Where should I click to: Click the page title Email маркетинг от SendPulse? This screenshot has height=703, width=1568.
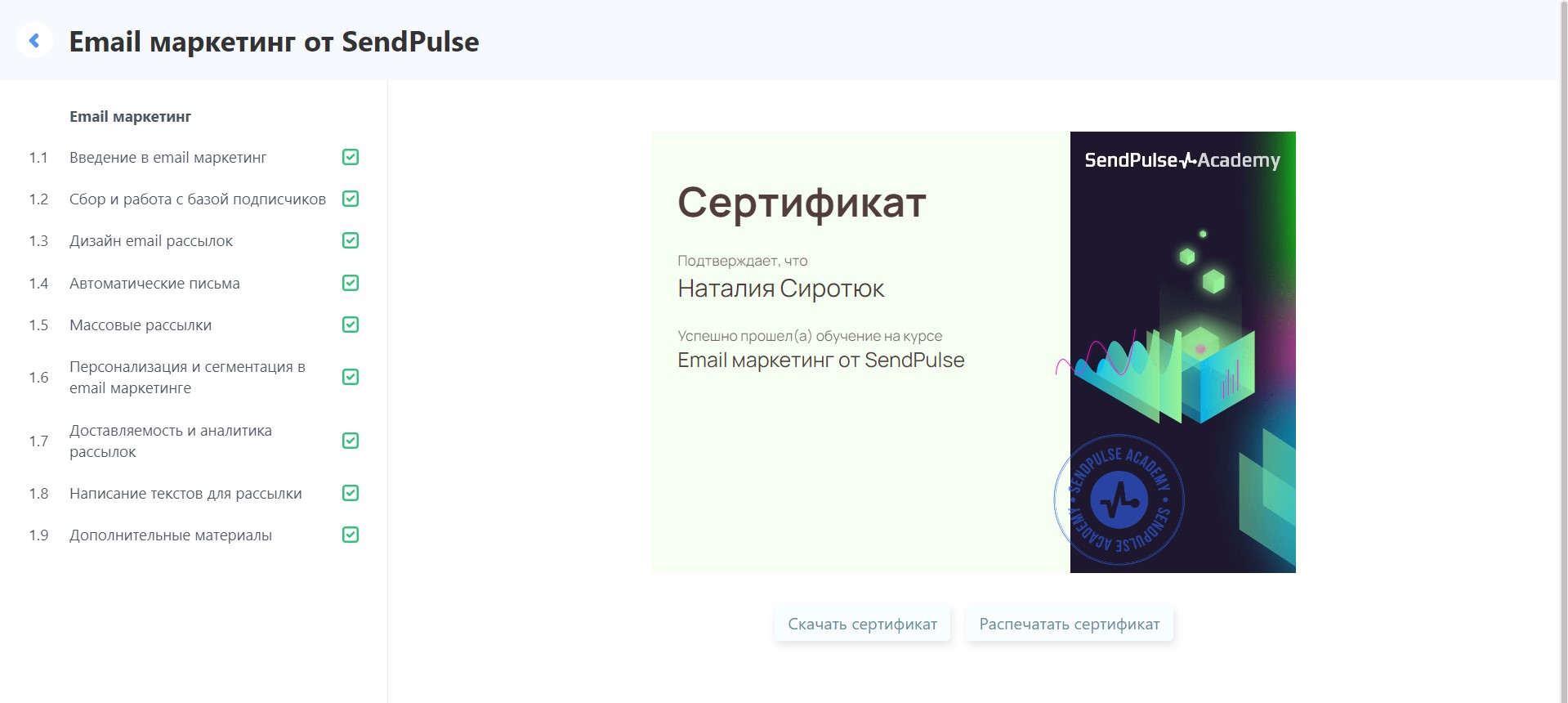pos(274,42)
